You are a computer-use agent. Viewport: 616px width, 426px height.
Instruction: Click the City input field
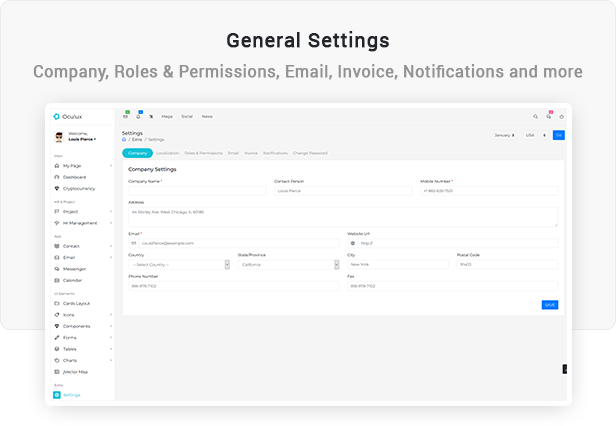398,265
